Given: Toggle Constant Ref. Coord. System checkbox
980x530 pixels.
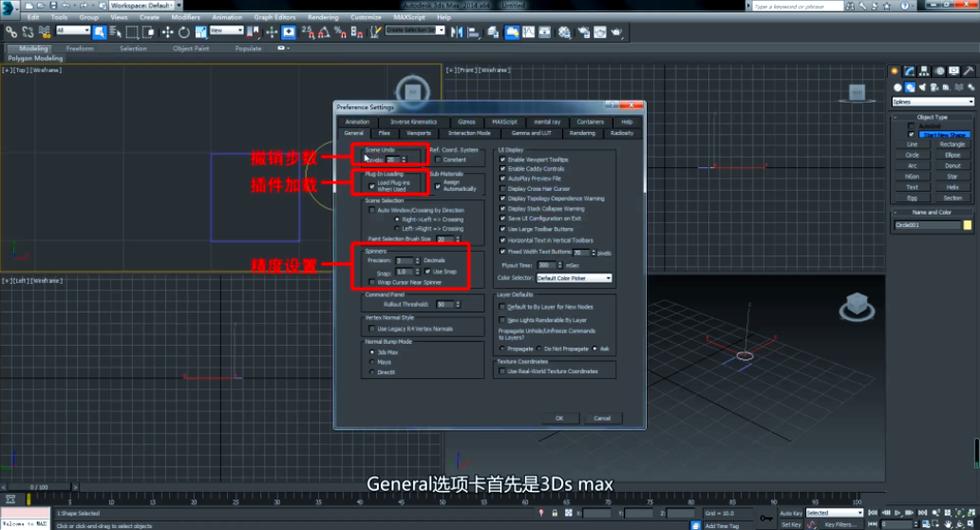Looking at the screenshot, I should (438, 160).
